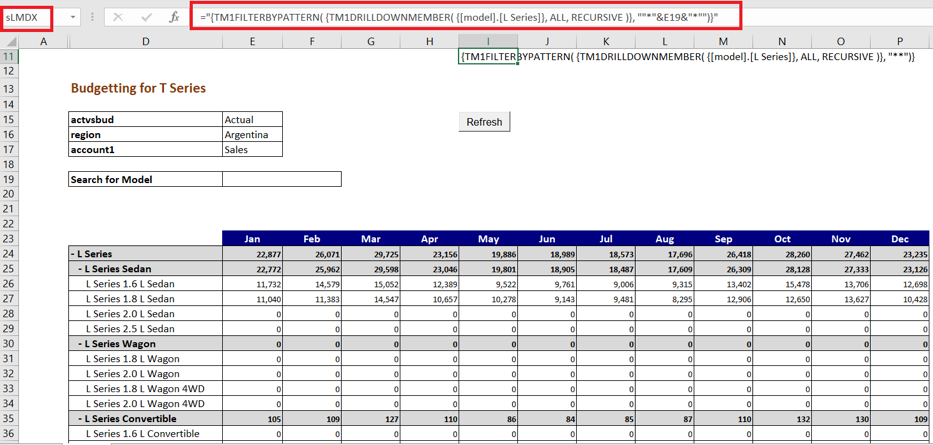The height and width of the screenshot is (445, 933).
Task: Open the Name Box dropdown arrow
Action: [x=73, y=18]
